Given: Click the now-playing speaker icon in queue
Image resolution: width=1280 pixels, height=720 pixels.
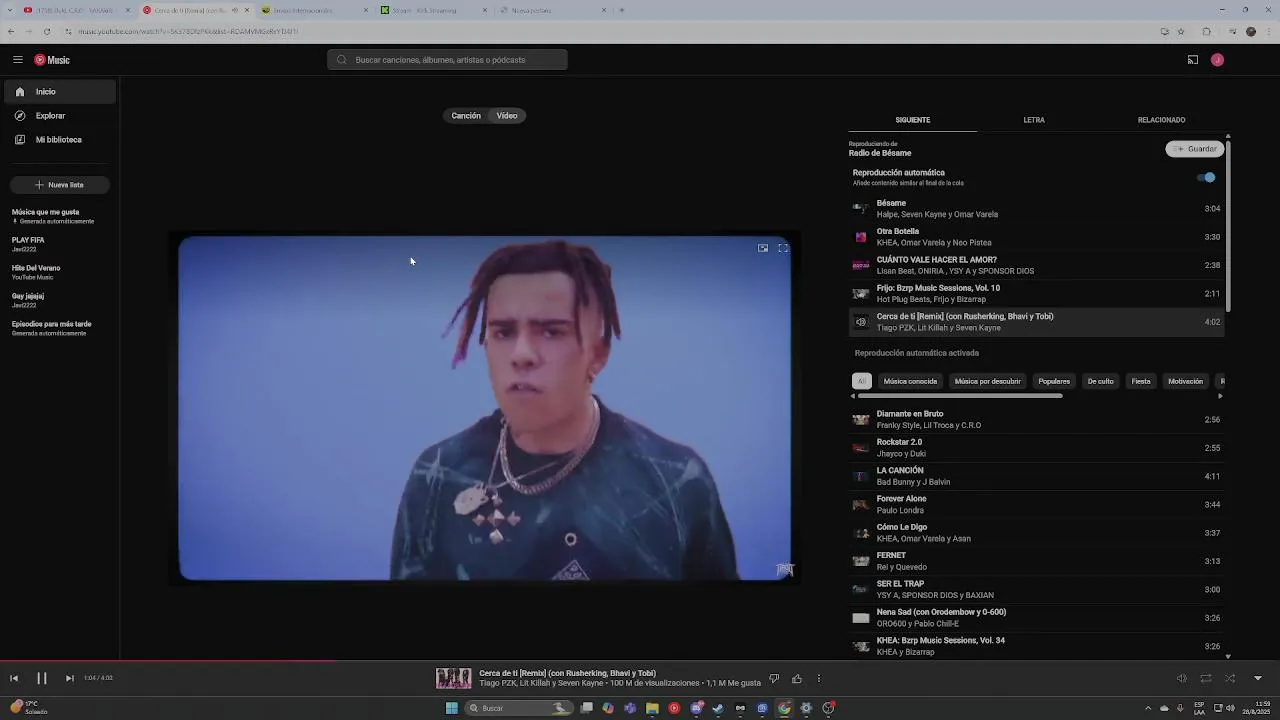Looking at the screenshot, I should (x=861, y=322).
